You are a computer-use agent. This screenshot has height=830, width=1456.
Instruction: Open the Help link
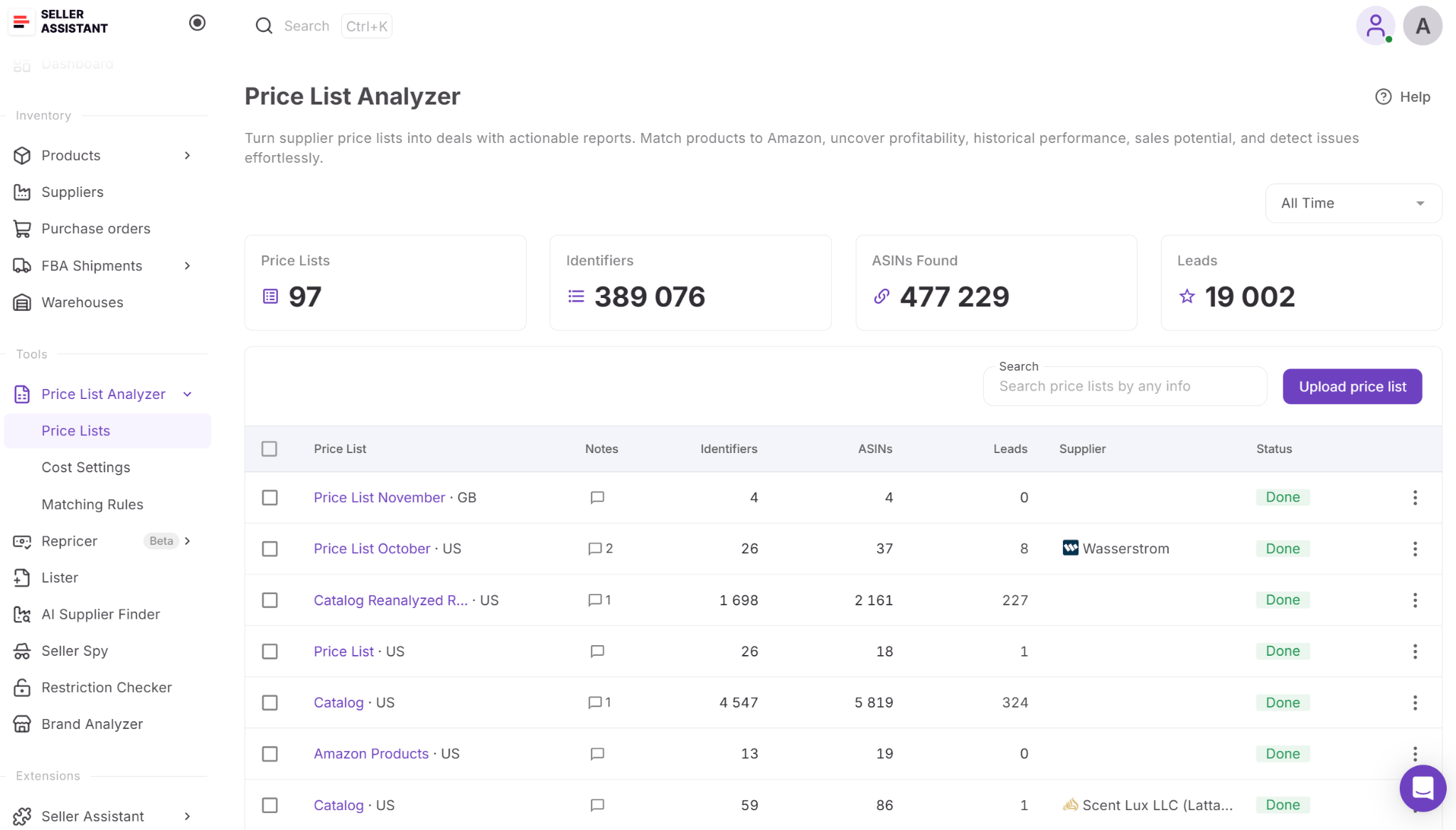click(1403, 97)
